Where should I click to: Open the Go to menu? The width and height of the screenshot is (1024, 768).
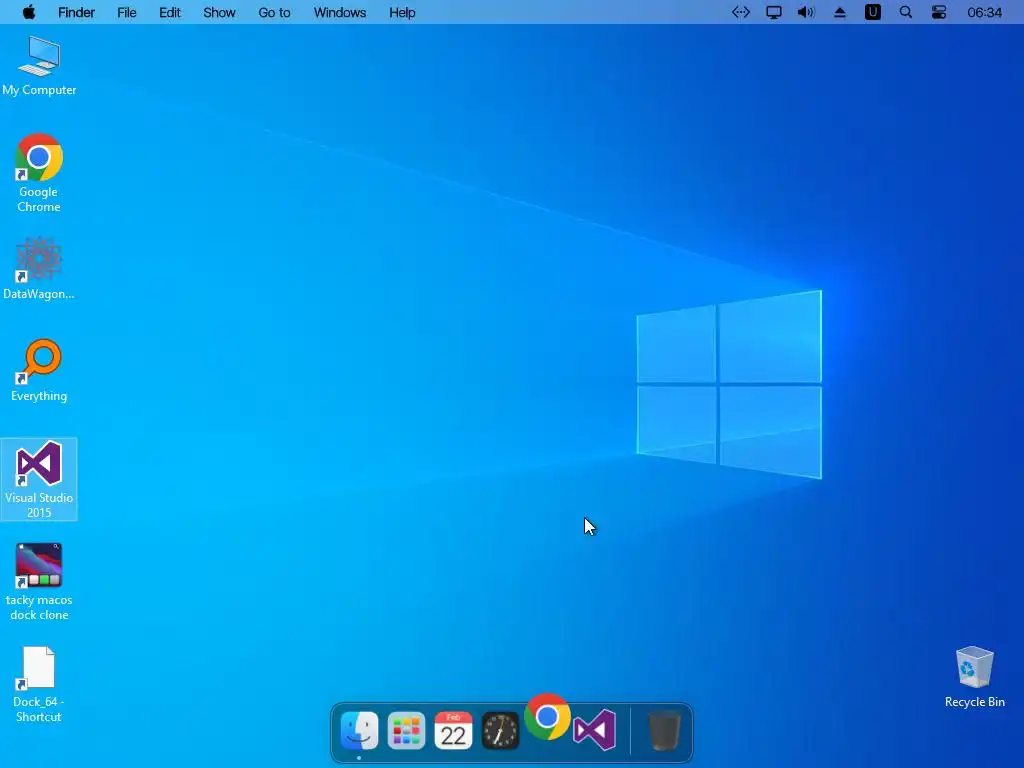click(x=274, y=12)
